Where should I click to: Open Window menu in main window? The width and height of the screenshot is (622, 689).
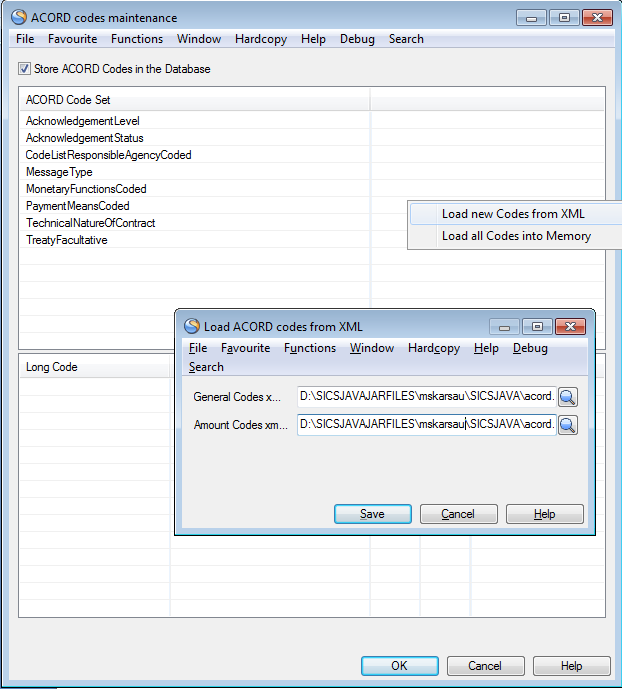point(199,39)
